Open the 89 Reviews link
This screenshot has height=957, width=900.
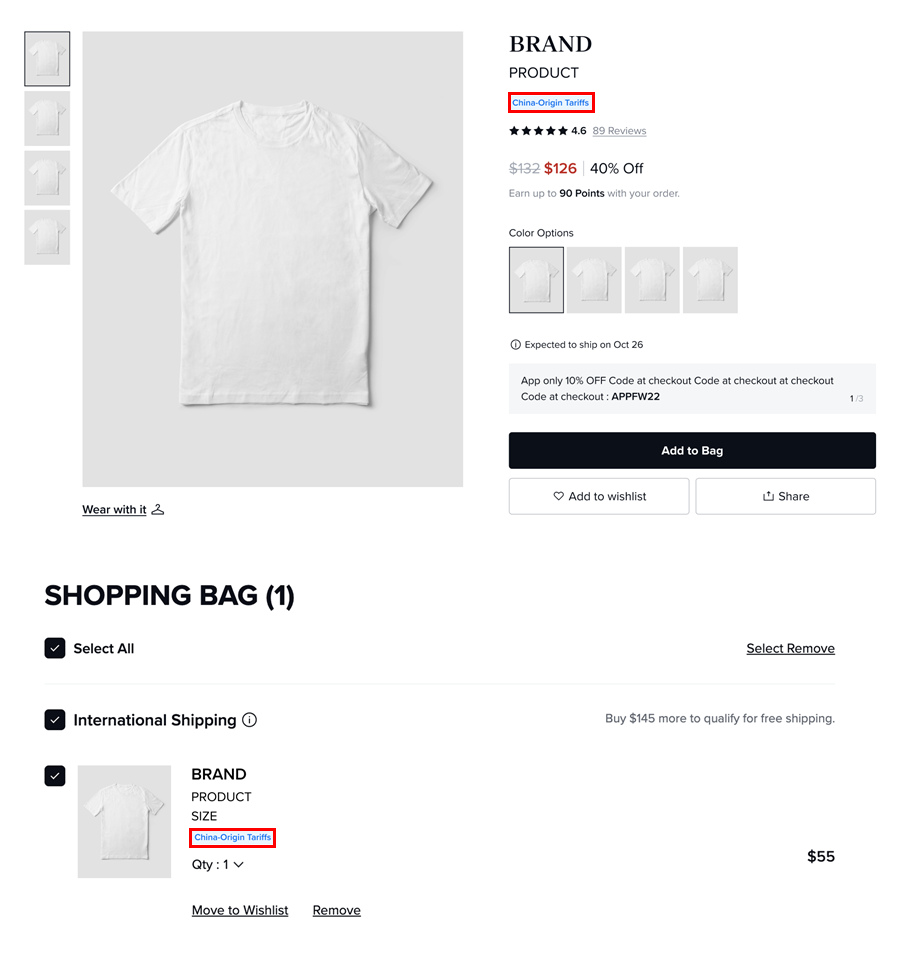pyautogui.click(x=619, y=131)
